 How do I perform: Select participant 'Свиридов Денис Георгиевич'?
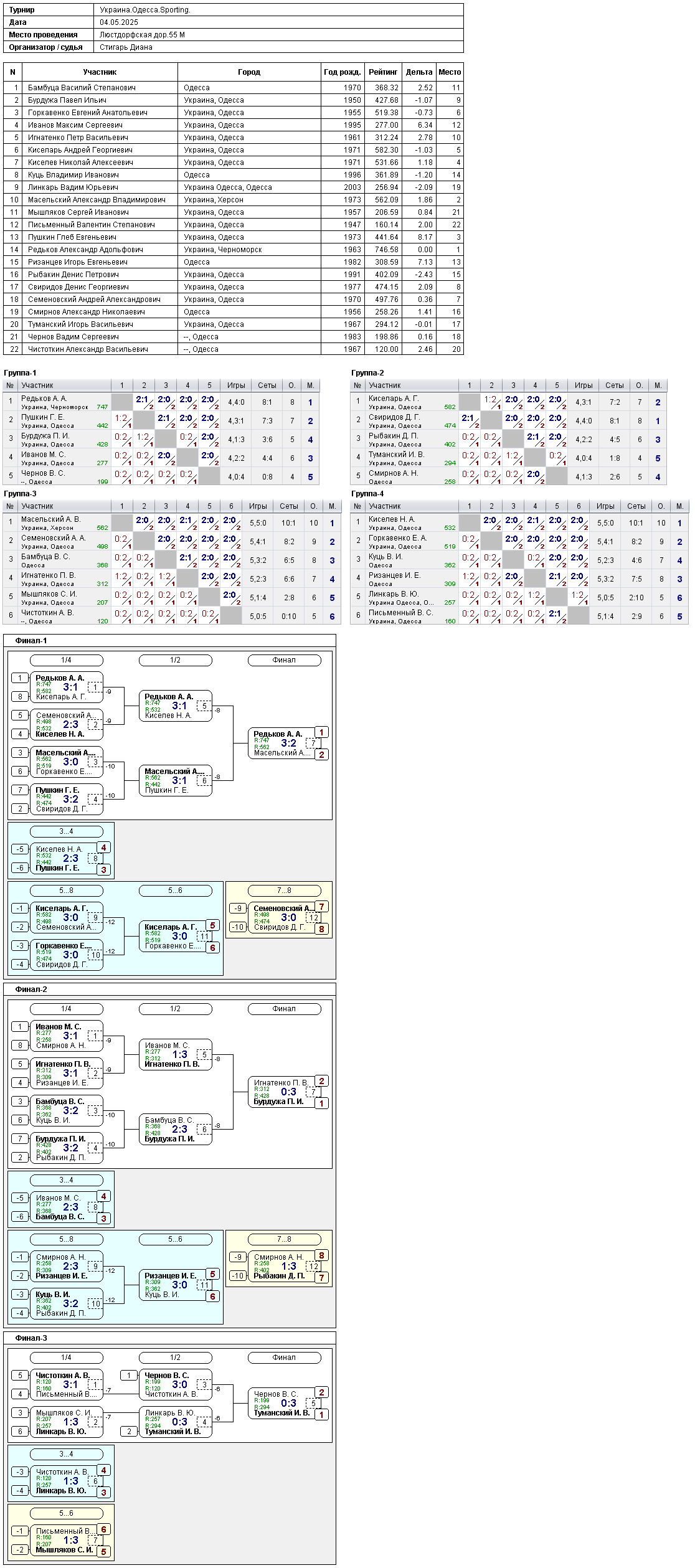[x=78, y=287]
